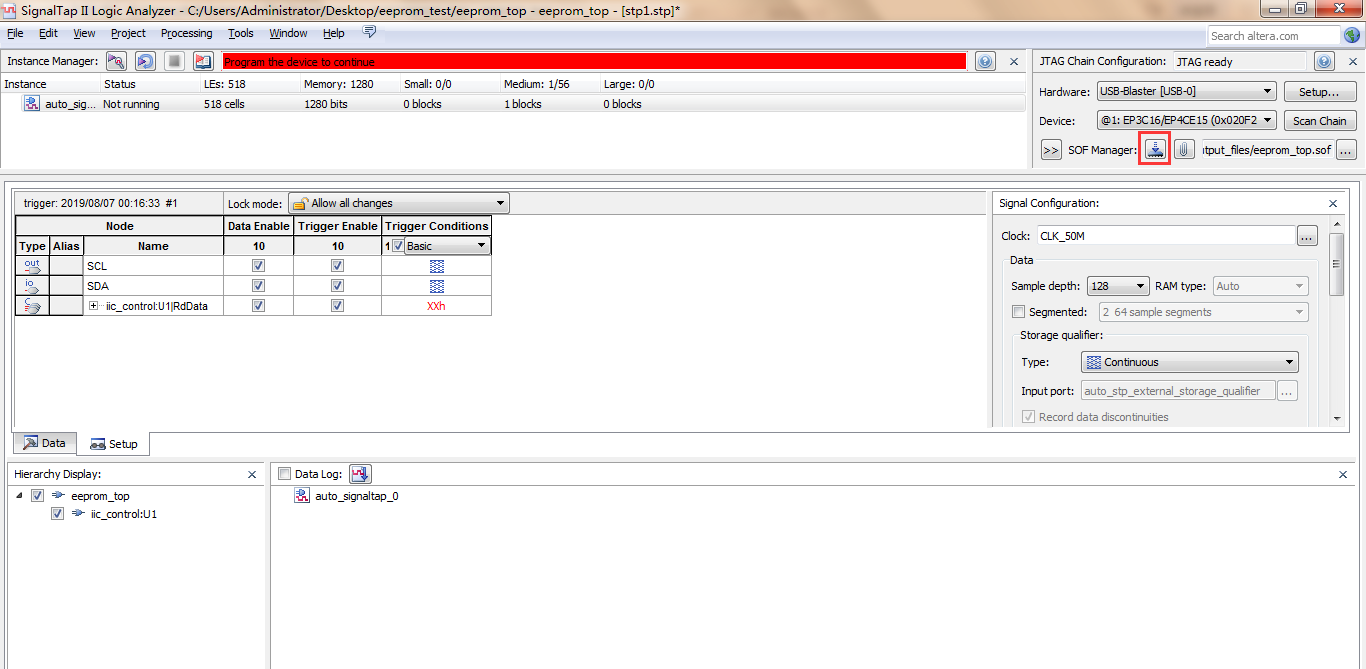
Task: Click the SCL trigger condition pattern icon
Action: click(437, 266)
